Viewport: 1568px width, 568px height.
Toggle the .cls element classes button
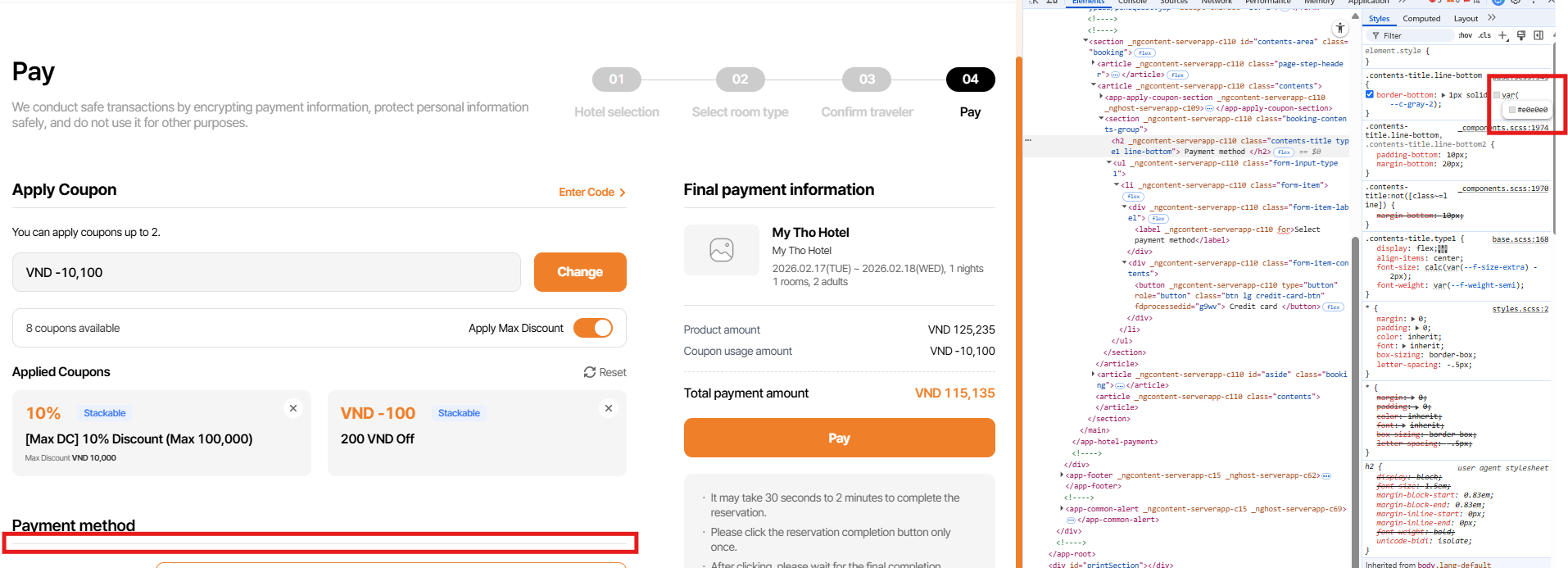(1484, 36)
